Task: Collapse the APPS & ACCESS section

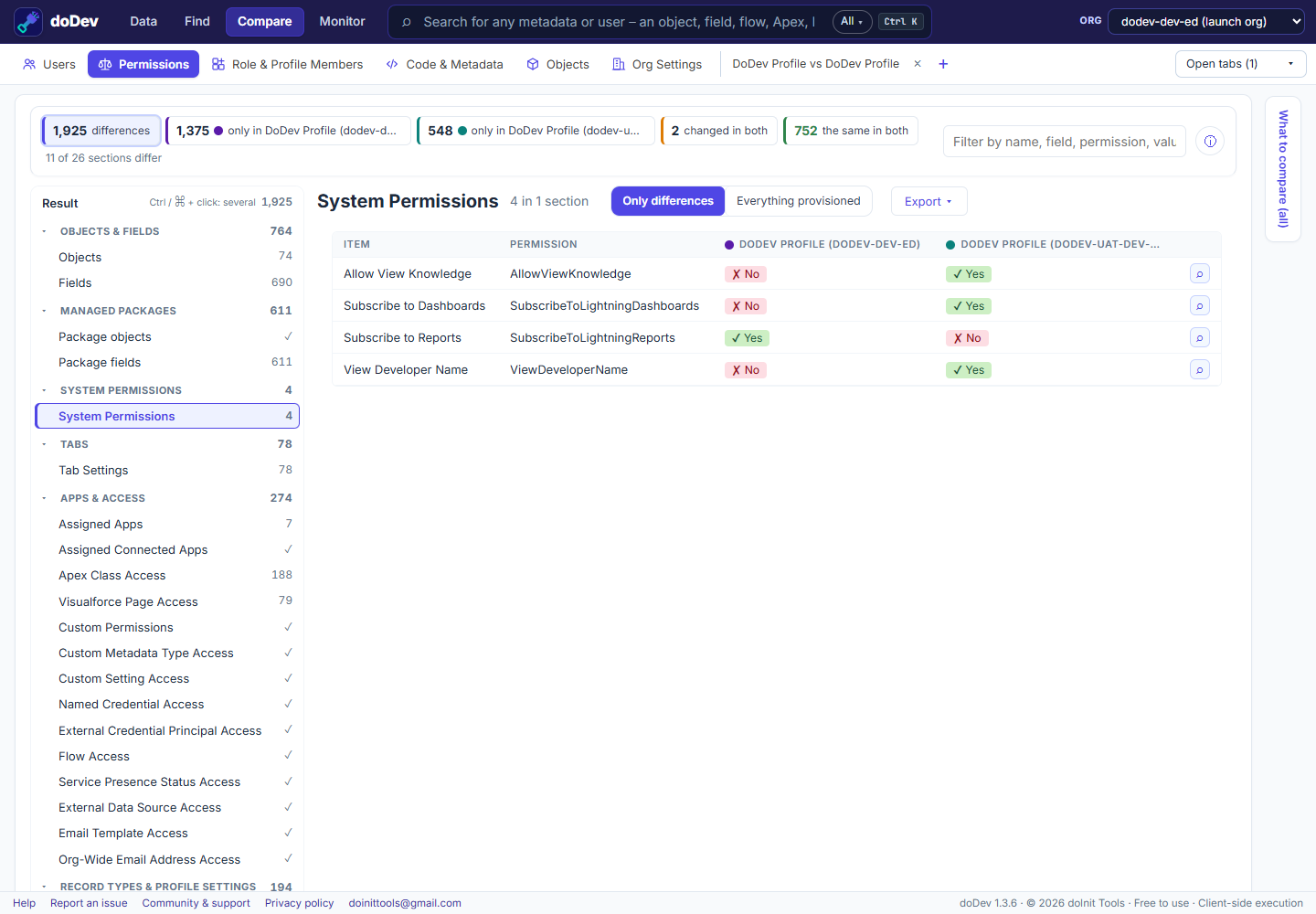Action: pyautogui.click(x=44, y=498)
